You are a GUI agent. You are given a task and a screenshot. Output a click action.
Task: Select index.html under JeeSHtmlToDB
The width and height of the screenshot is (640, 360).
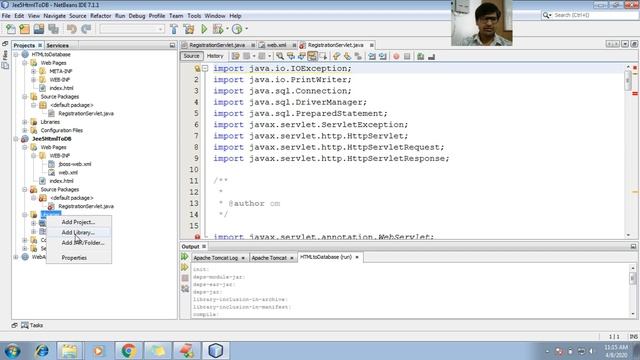click(x=61, y=181)
